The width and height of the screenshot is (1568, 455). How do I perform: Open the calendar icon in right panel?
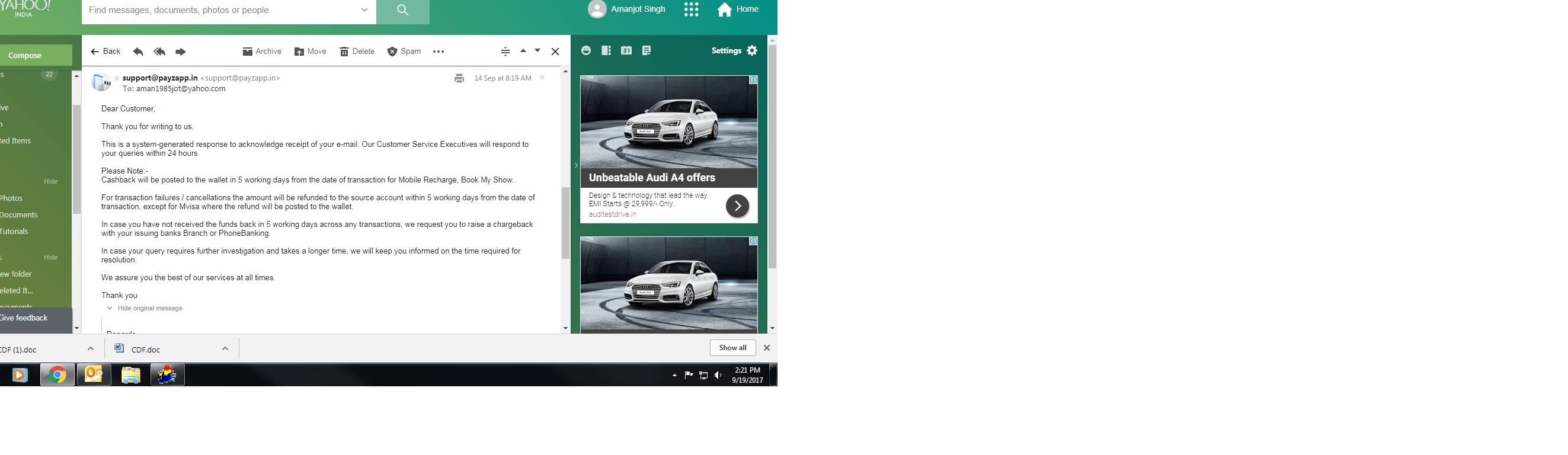pyautogui.click(x=626, y=50)
